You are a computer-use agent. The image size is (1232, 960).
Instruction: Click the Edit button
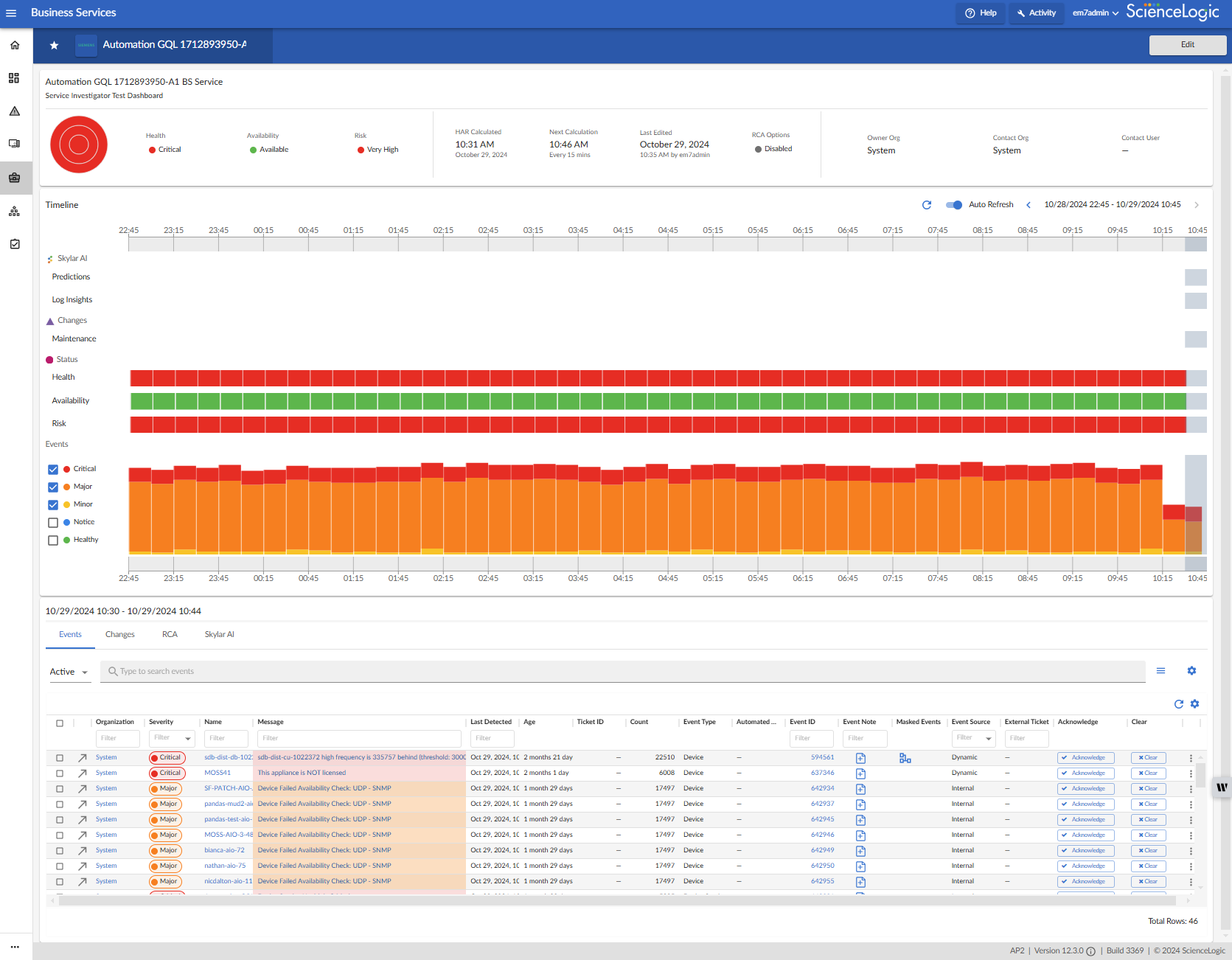click(1187, 45)
